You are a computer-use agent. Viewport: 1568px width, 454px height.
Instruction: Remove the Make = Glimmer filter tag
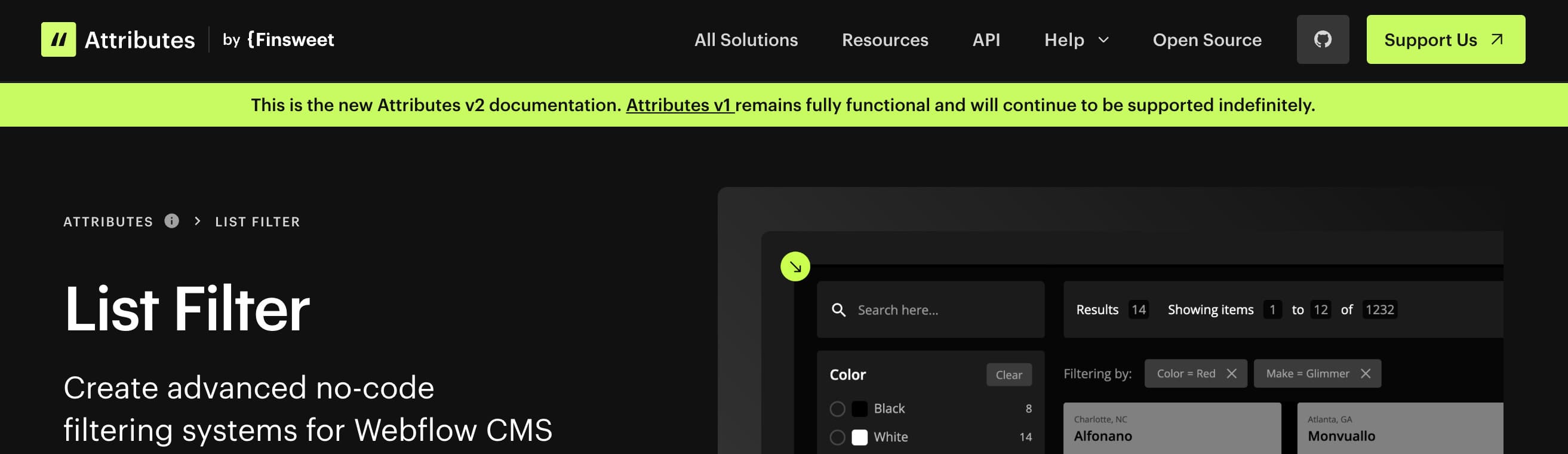[1366, 374]
